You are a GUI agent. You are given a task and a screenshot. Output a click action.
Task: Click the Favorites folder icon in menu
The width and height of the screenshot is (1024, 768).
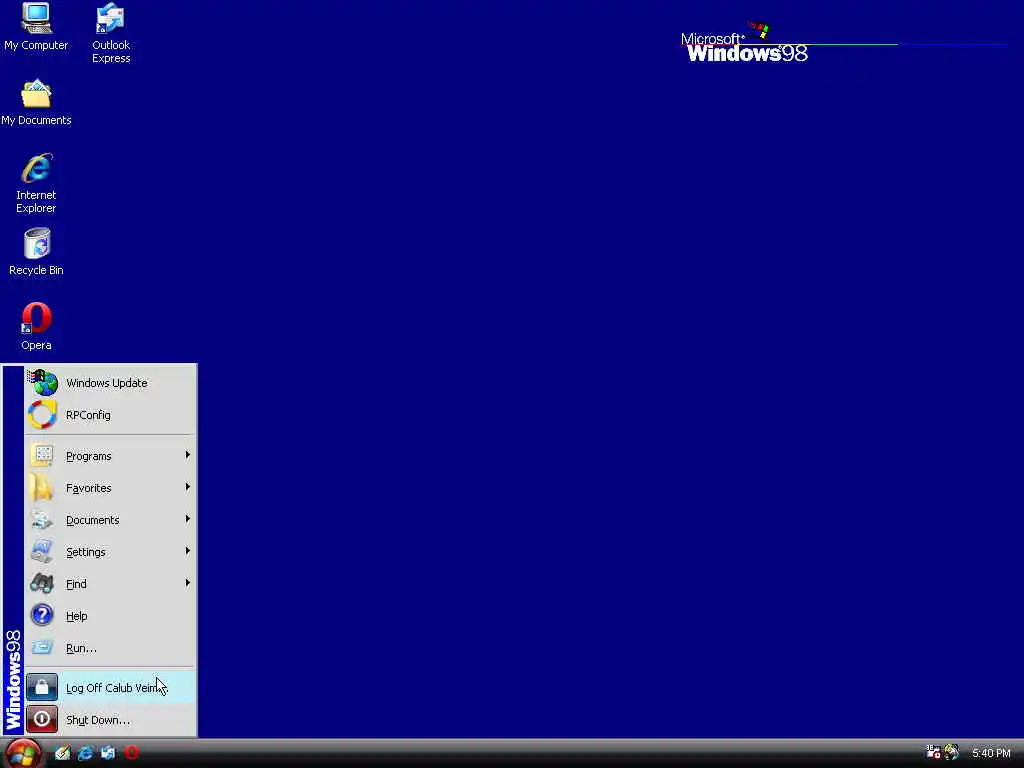(x=42, y=487)
